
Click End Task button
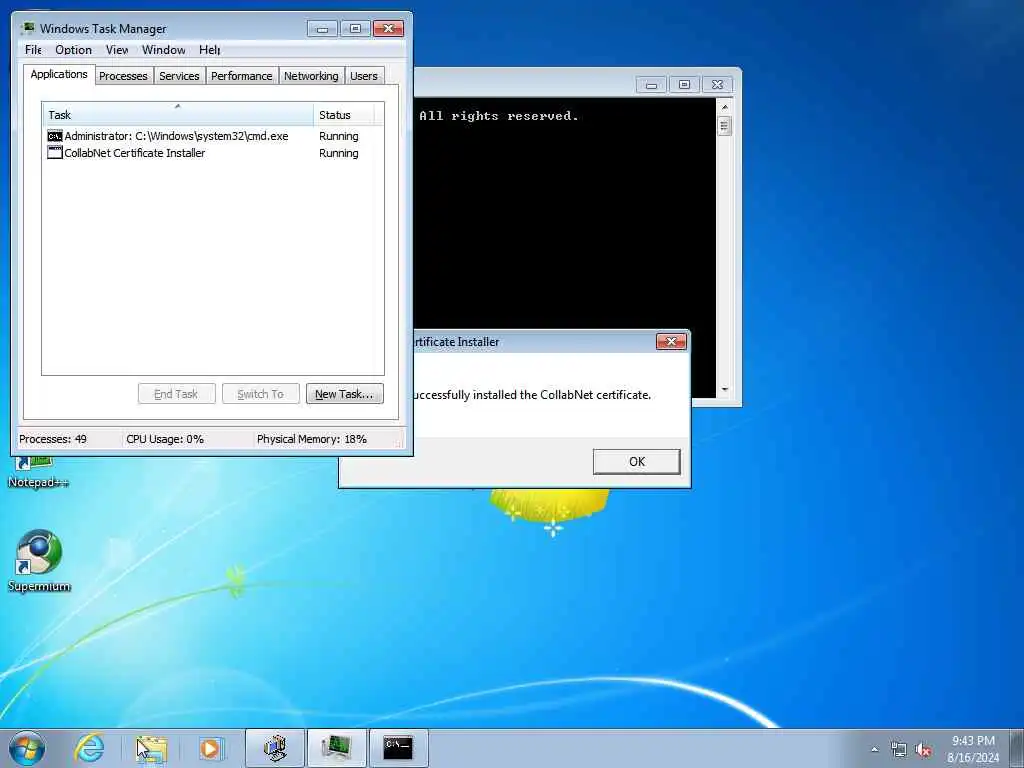click(176, 394)
